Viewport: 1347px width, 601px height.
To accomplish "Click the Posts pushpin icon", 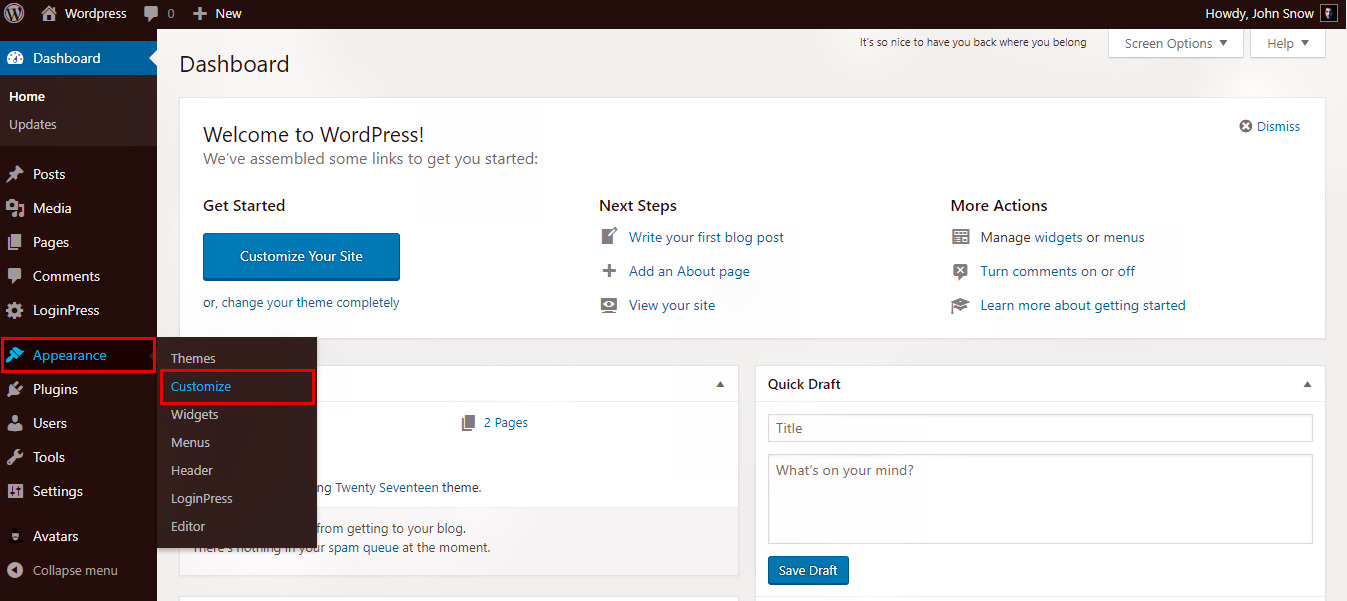I will [x=15, y=174].
